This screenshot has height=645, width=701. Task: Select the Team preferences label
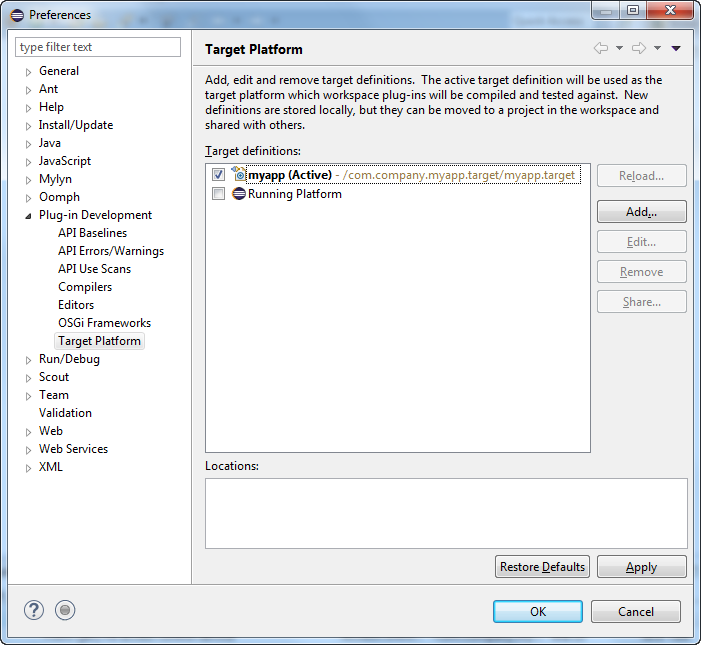(54, 395)
